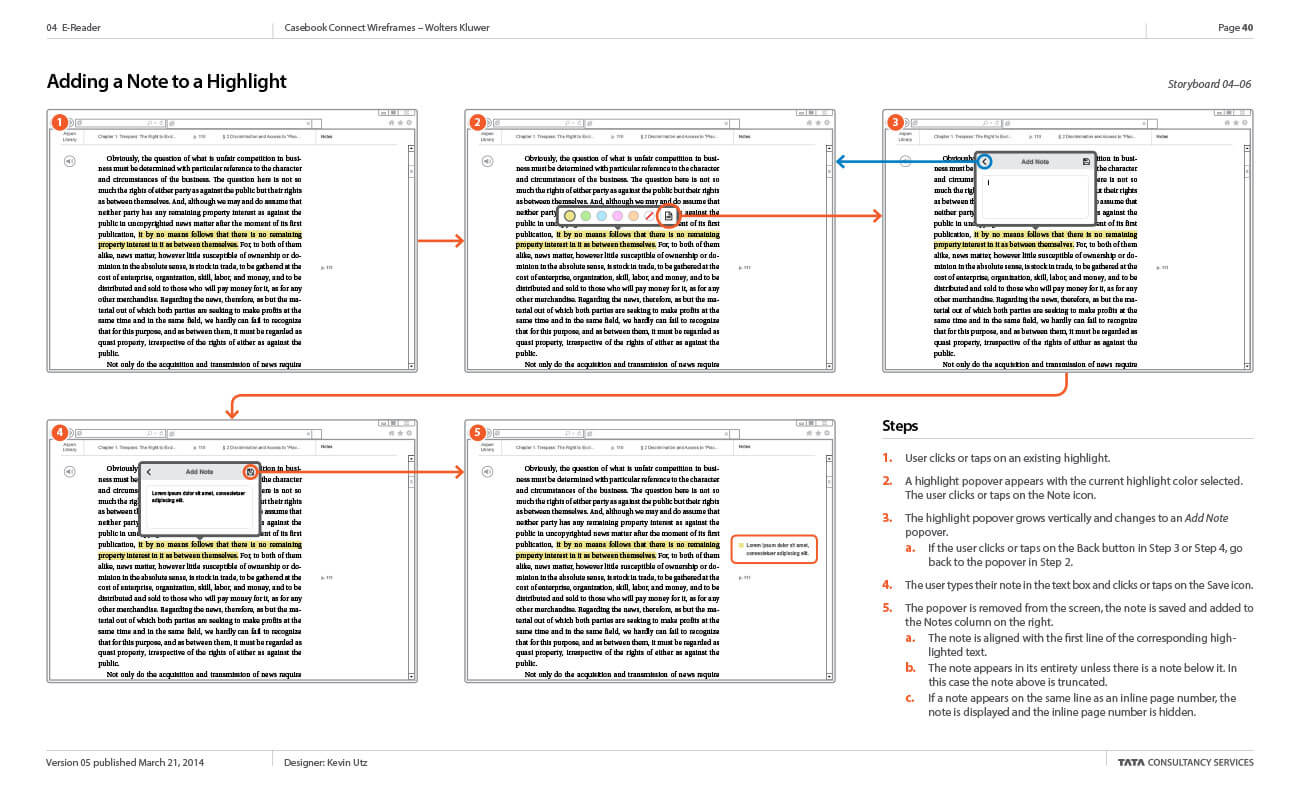
Task: Click the 'Adding a Note to a Highlight' heading
Action: coord(166,81)
